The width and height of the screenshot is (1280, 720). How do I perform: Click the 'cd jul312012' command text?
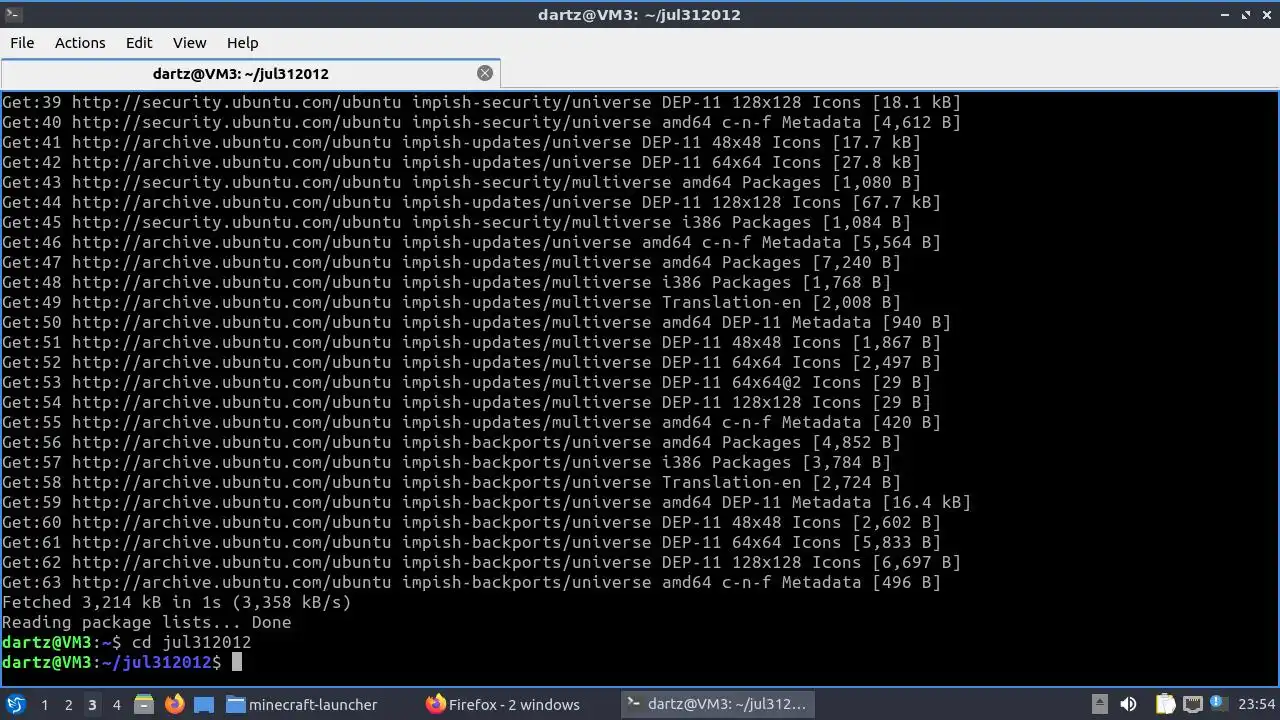(x=192, y=642)
